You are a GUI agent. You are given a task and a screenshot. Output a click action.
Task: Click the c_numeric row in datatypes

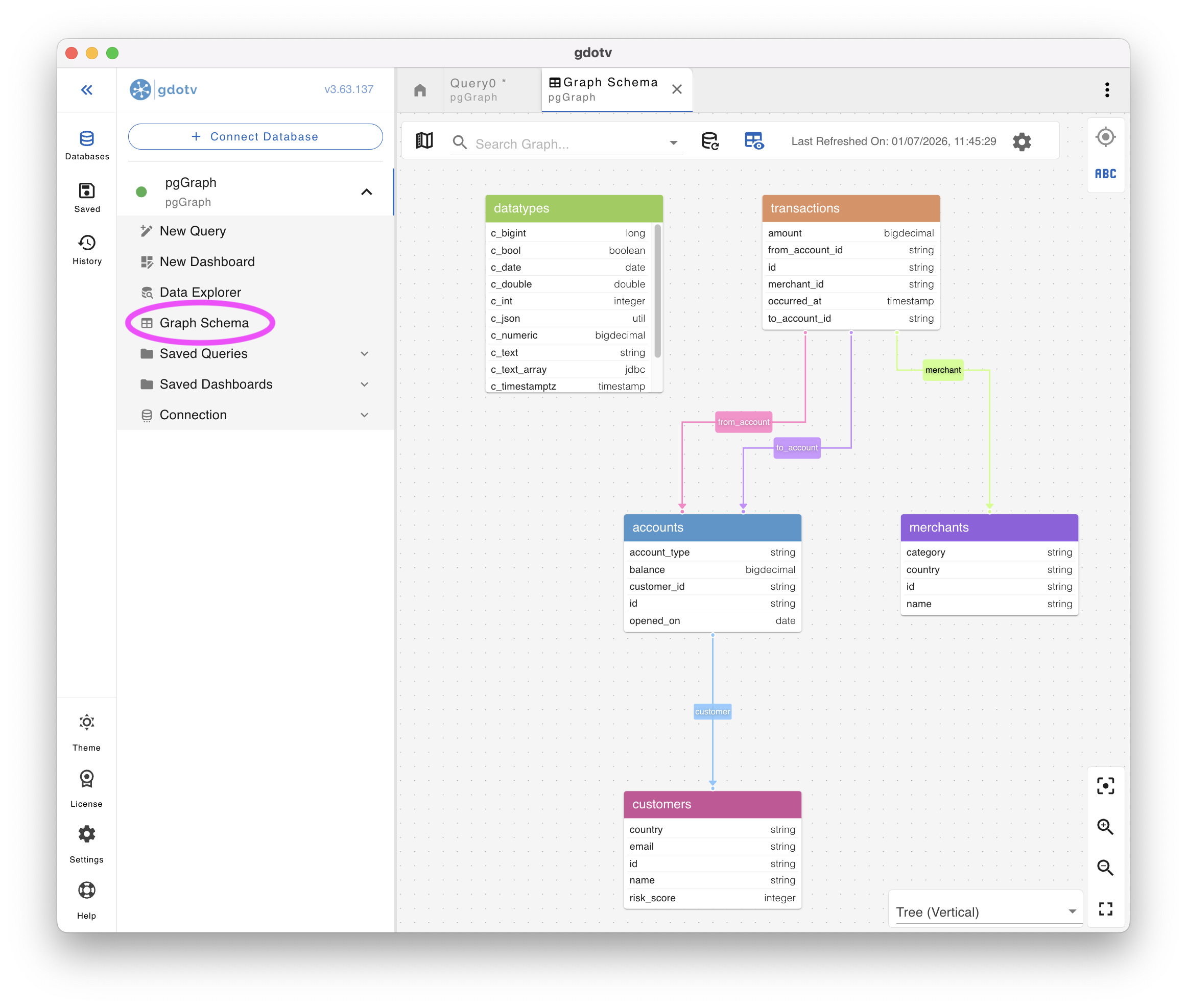(568, 335)
